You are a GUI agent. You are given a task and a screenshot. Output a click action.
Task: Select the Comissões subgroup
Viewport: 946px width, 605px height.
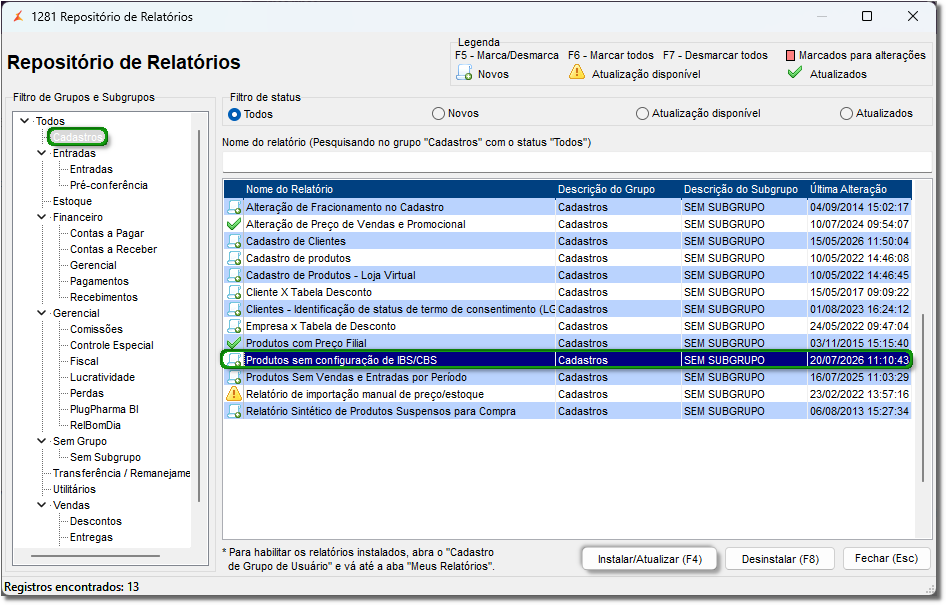tap(97, 329)
